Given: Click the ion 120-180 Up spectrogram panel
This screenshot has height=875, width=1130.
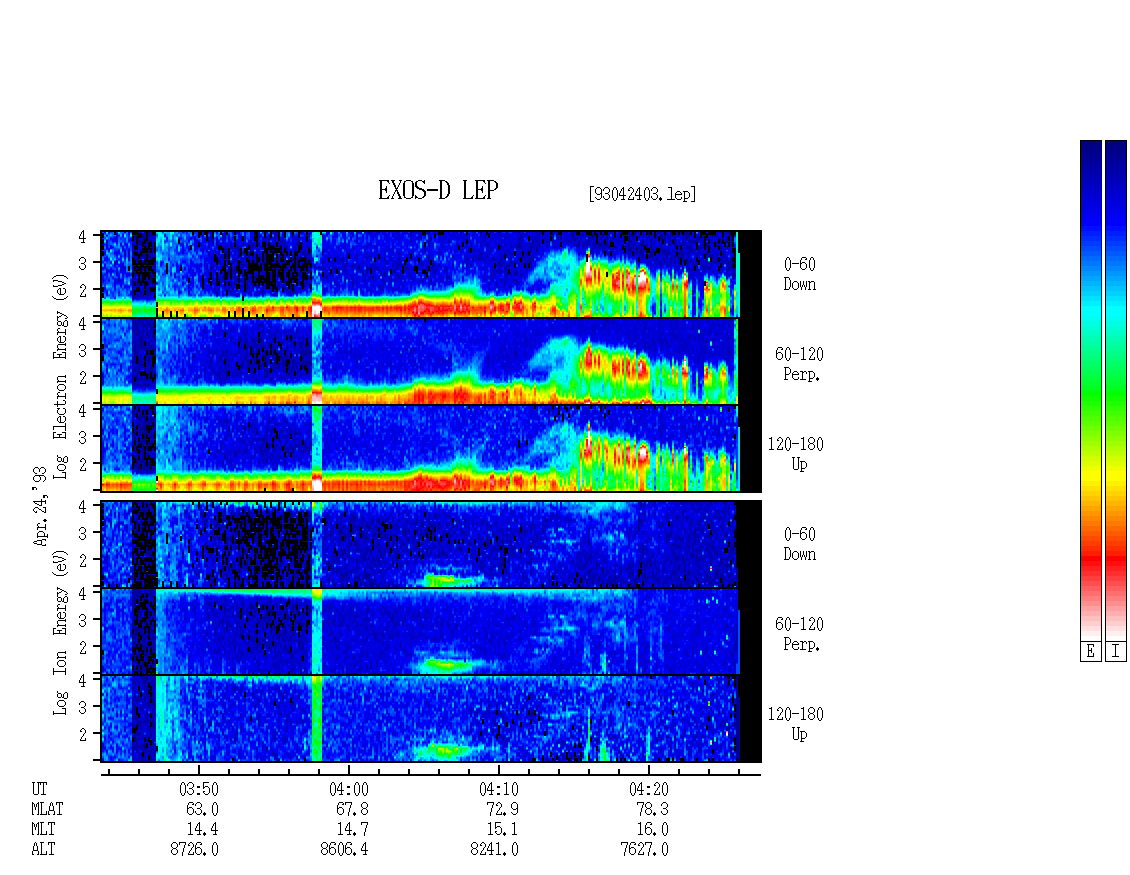Looking at the screenshot, I should point(431,719).
